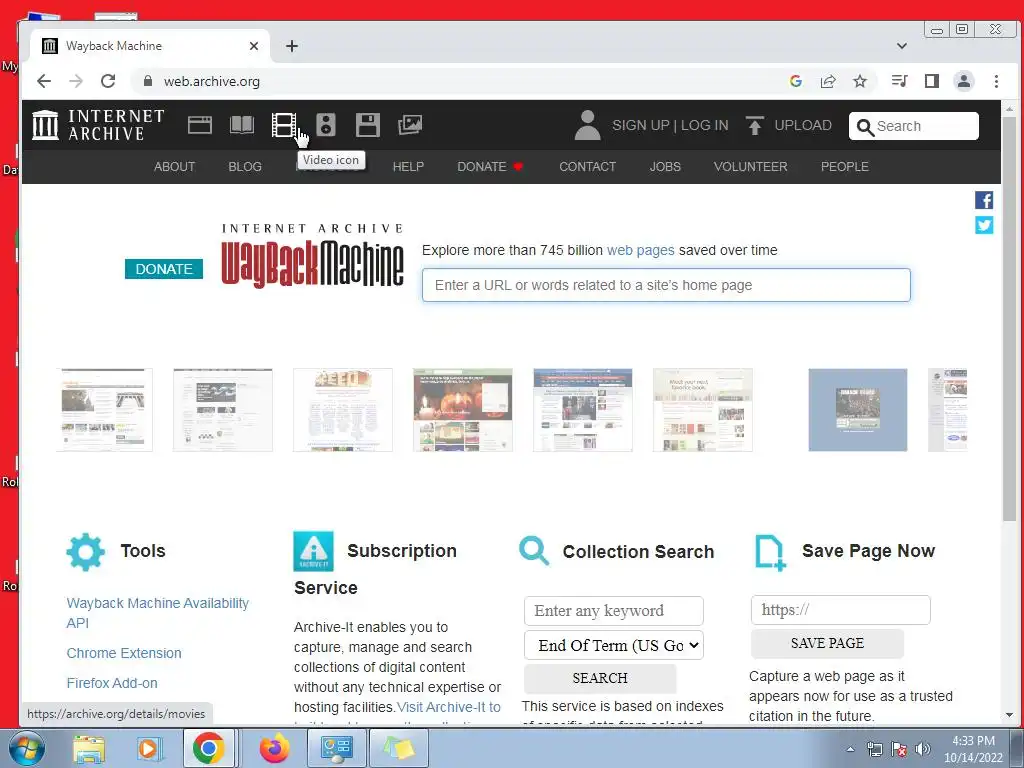Image resolution: width=1024 pixels, height=768 pixels.
Task: Bookmark this page with star icon
Action: (860, 81)
